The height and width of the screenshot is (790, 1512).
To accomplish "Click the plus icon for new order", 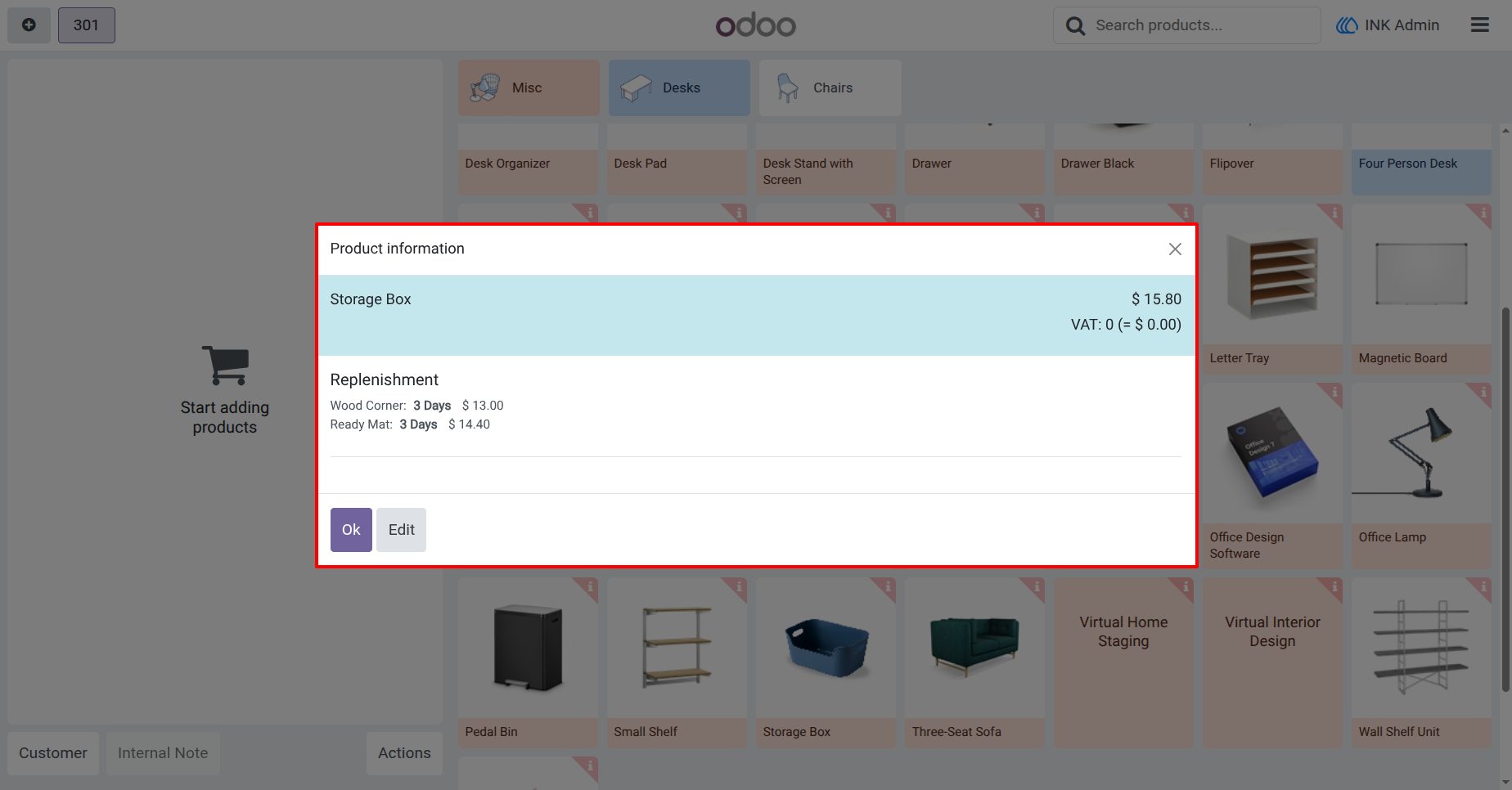I will point(29,25).
